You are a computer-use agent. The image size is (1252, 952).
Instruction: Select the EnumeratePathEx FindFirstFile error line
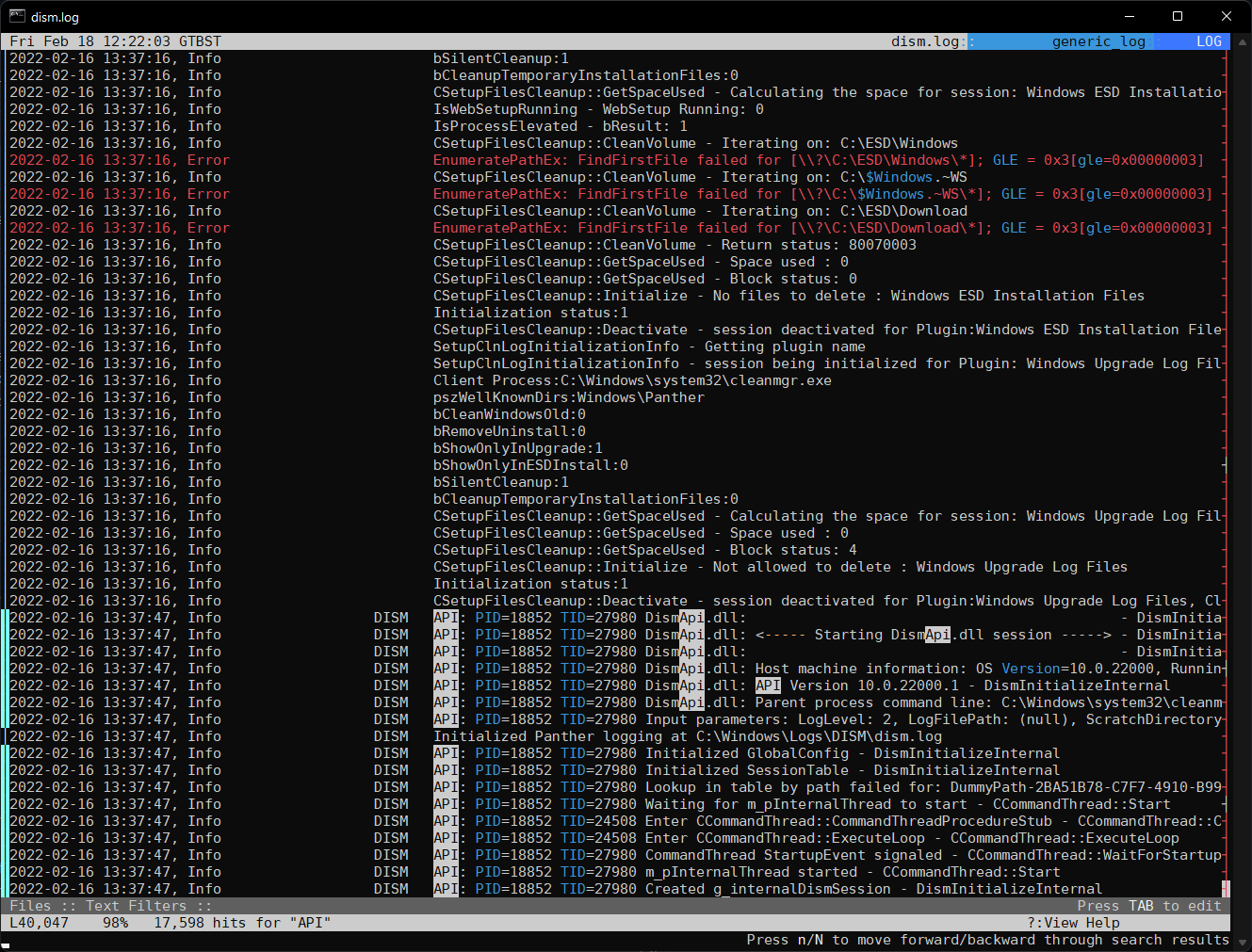click(x=659, y=159)
